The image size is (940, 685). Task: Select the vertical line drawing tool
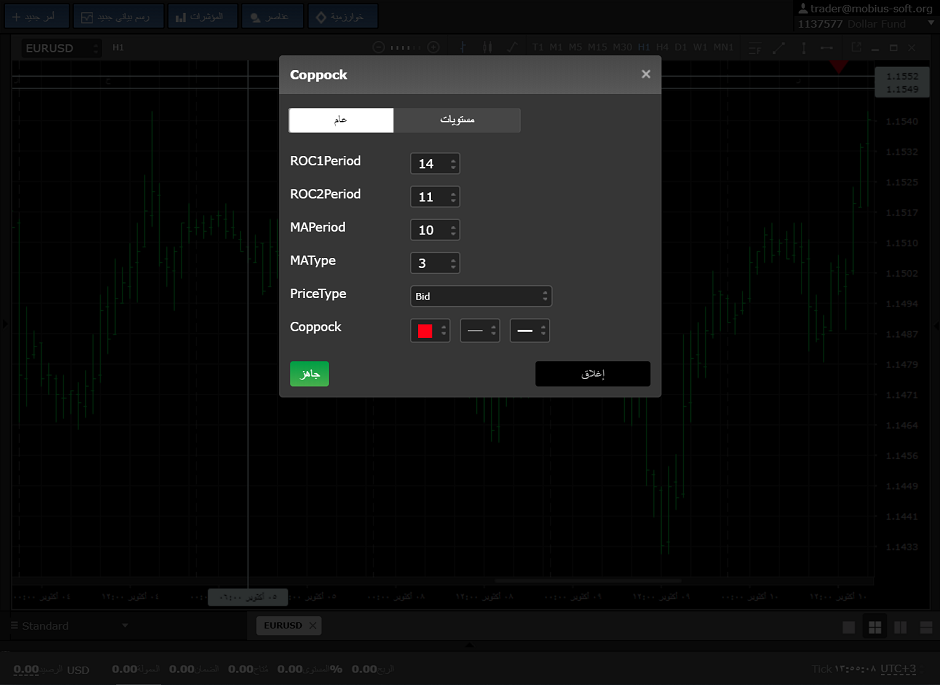coord(803,48)
